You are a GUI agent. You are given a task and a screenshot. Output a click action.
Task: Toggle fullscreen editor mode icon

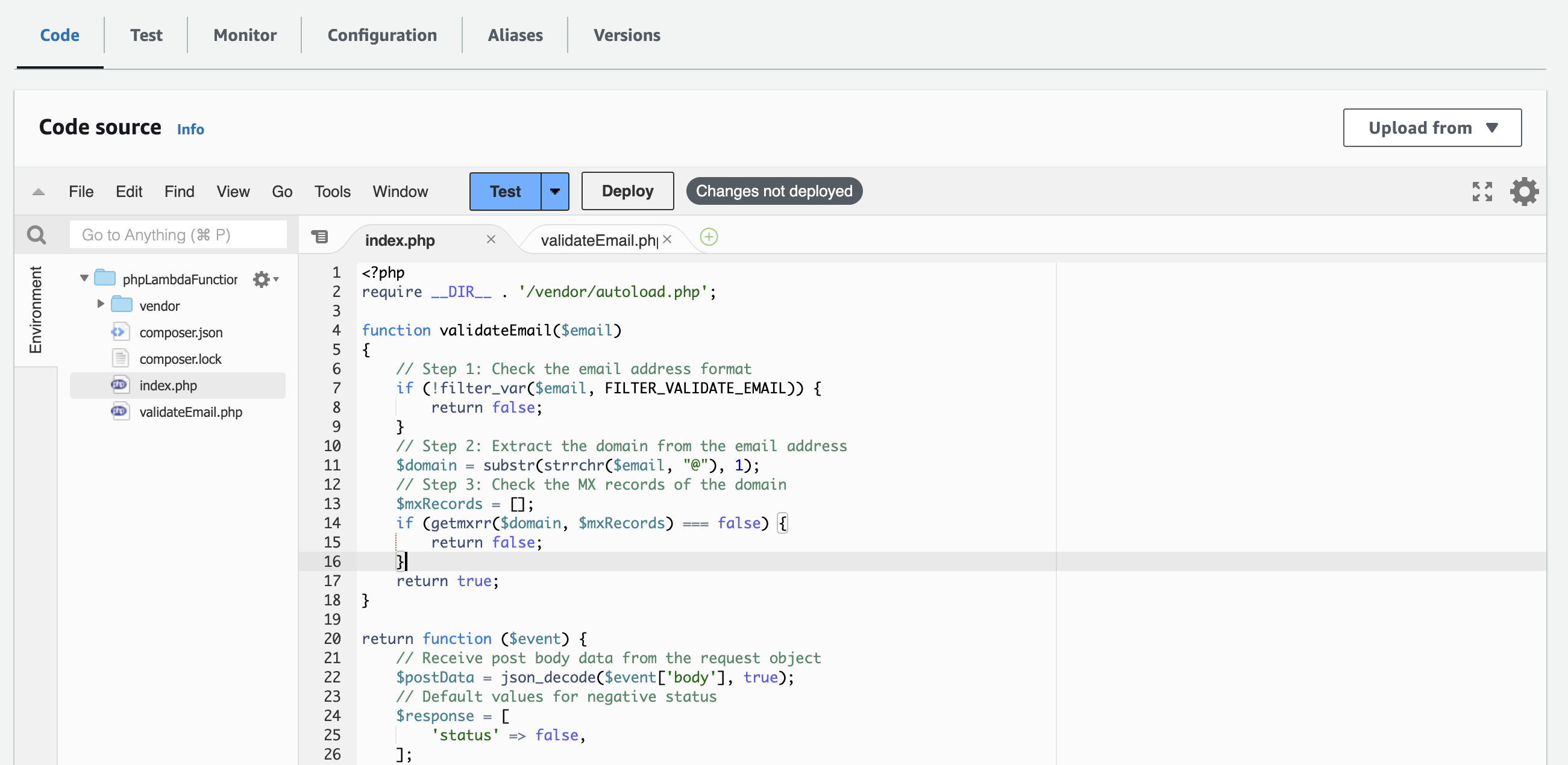click(x=1482, y=192)
